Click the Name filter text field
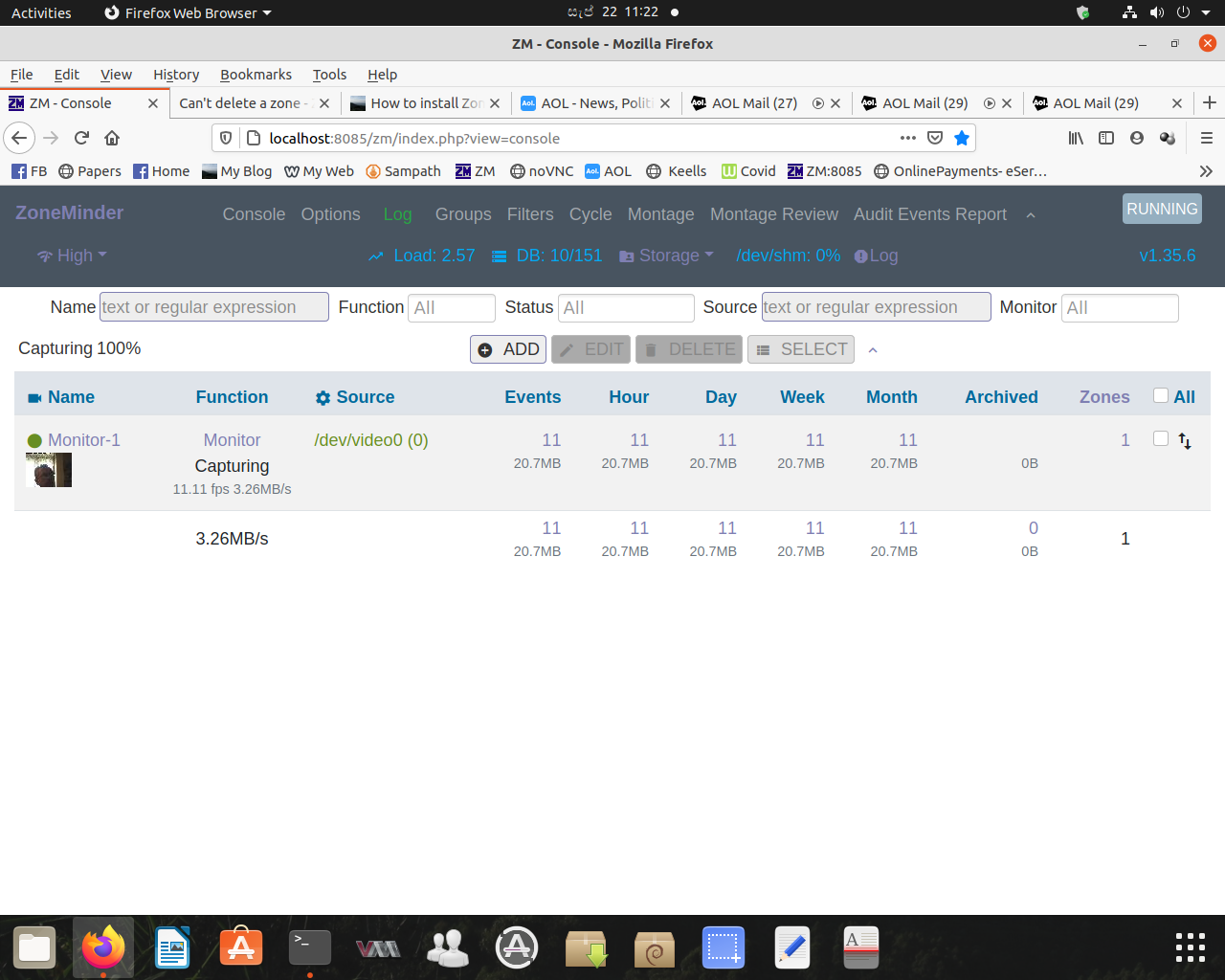Image resolution: width=1225 pixels, height=980 pixels. click(x=214, y=307)
